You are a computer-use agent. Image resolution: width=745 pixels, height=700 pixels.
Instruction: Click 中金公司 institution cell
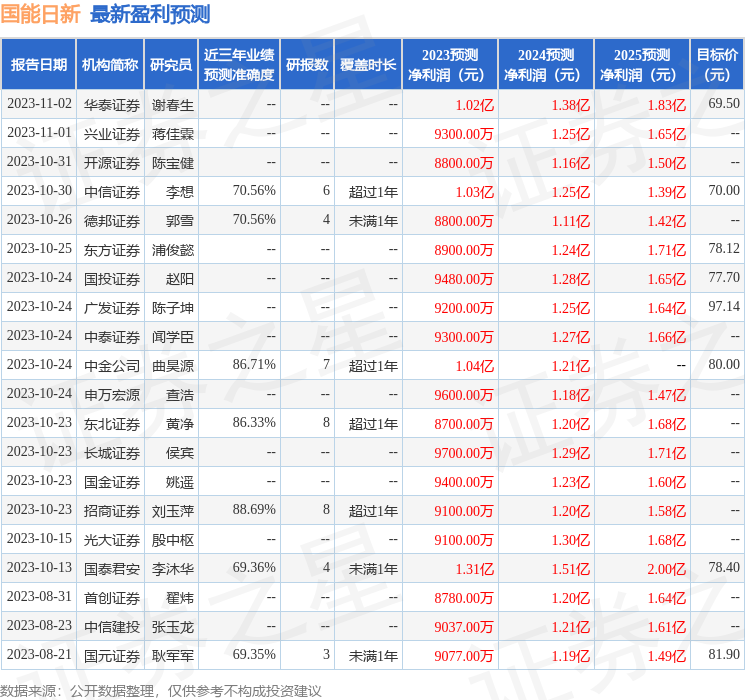[x=112, y=366]
